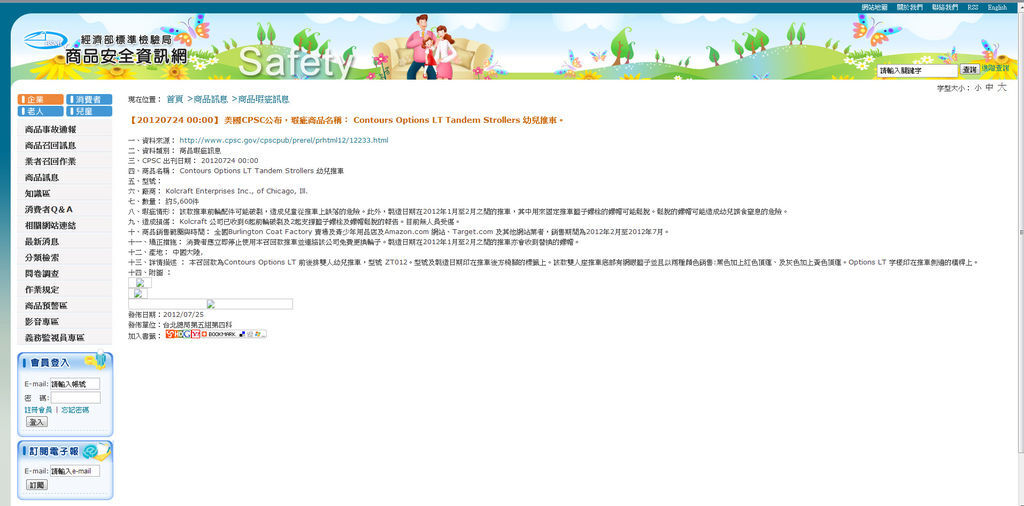Open the wide third attachment image
Image resolution: width=1024 pixels, height=506 pixels.
tap(210, 304)
